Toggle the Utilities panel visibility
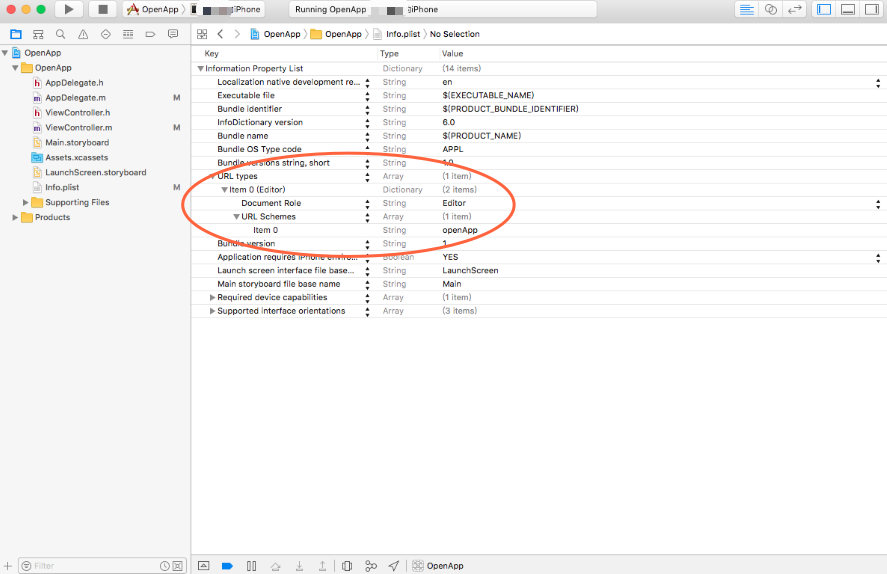Image resolution: width=887 pixels, height=574 pixels. (872, 10)
